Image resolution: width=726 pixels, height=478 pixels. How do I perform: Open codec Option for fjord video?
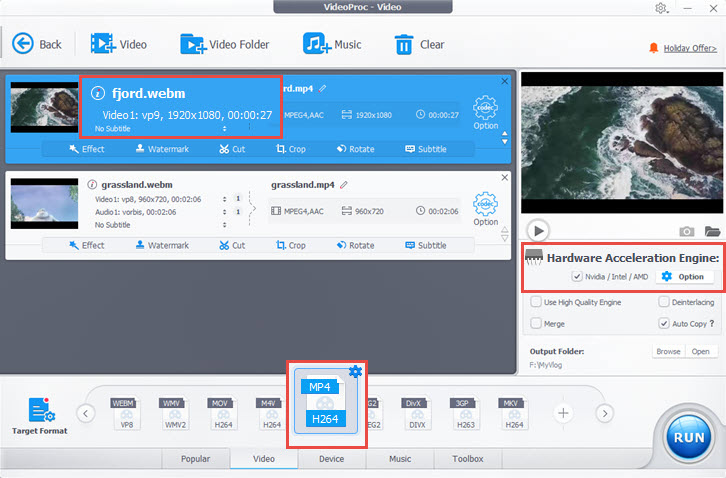pyautogui.click(x=485, y=112)
